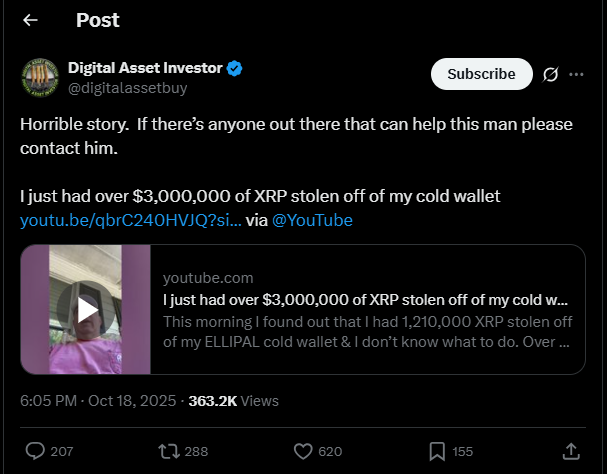Viewport: 607px width, 474px height.
Task: Open the youtube.com card title
Action: pos(364,300)
